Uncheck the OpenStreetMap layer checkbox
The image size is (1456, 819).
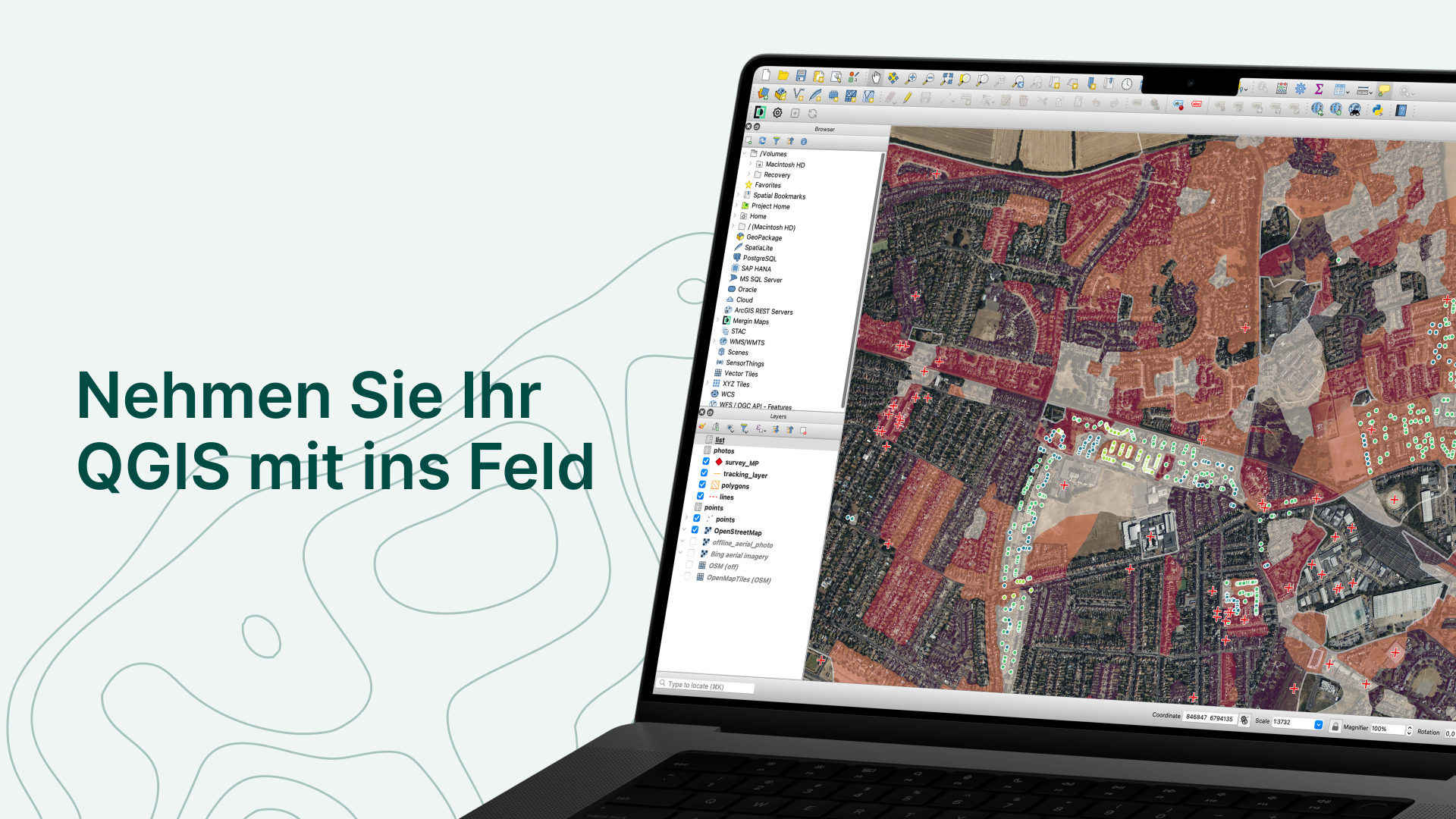695,529
